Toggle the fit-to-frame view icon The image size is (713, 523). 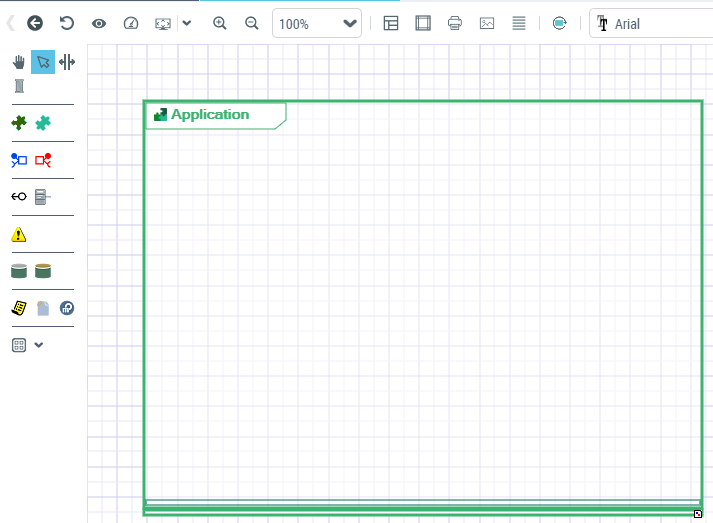(x=423, y=23)
